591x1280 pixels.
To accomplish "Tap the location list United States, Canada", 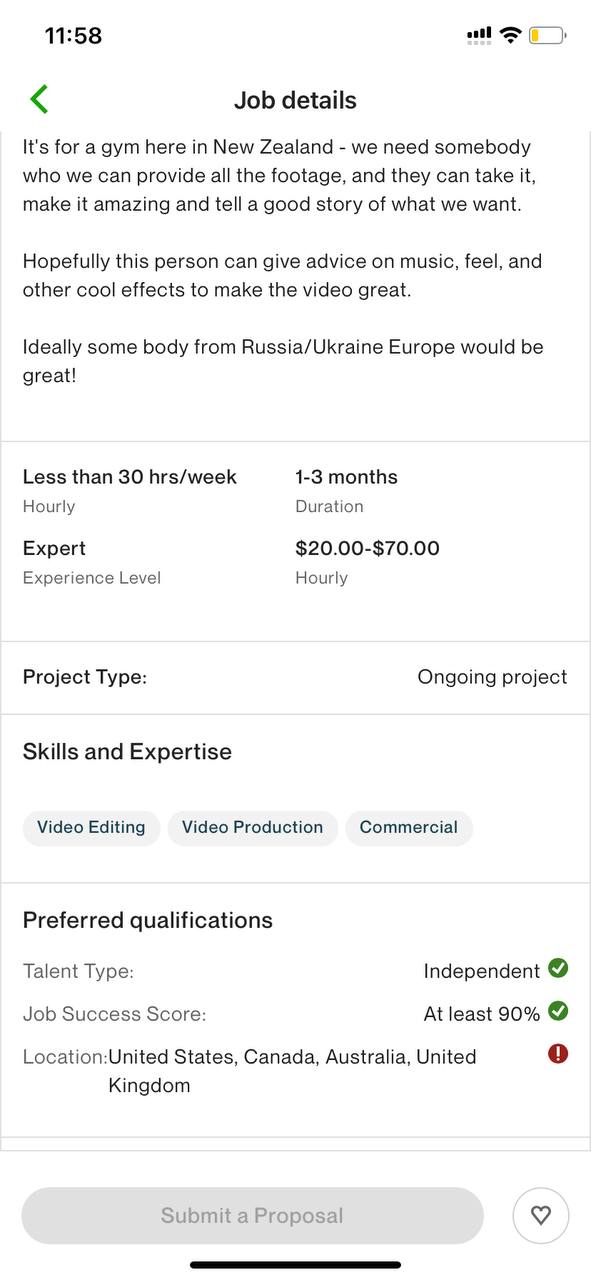I will click(292, 1070).
